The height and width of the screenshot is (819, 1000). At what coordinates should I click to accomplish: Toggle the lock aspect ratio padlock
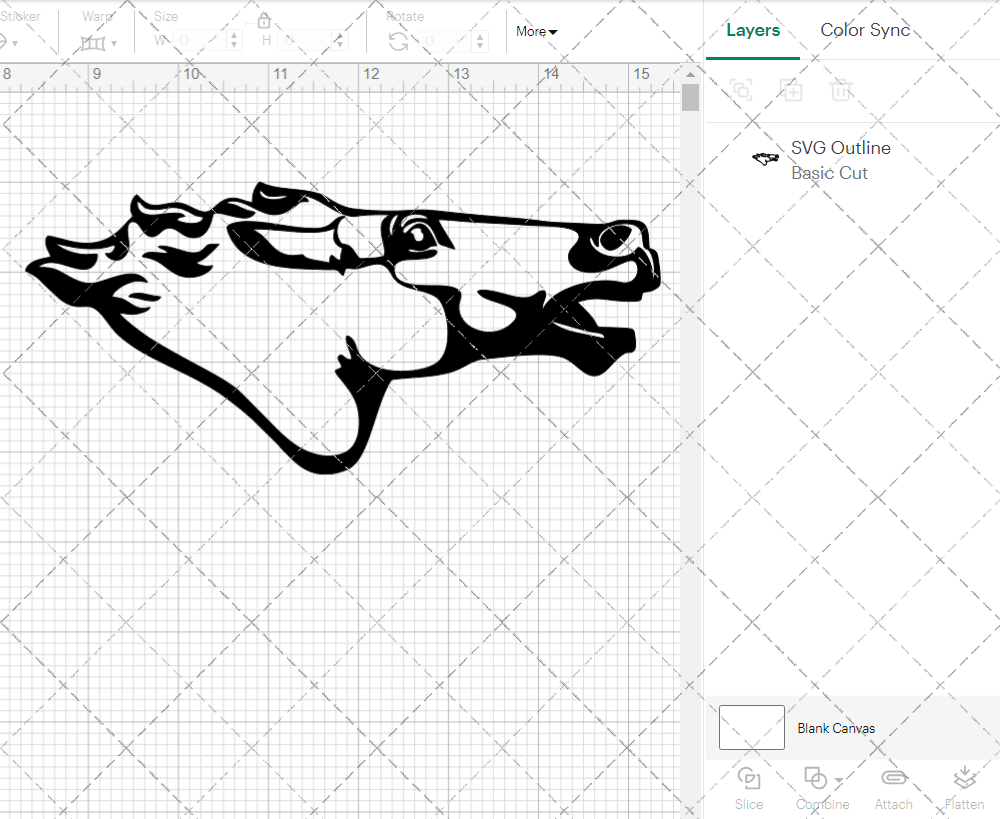pyautogui.click(x=264, y=21)
